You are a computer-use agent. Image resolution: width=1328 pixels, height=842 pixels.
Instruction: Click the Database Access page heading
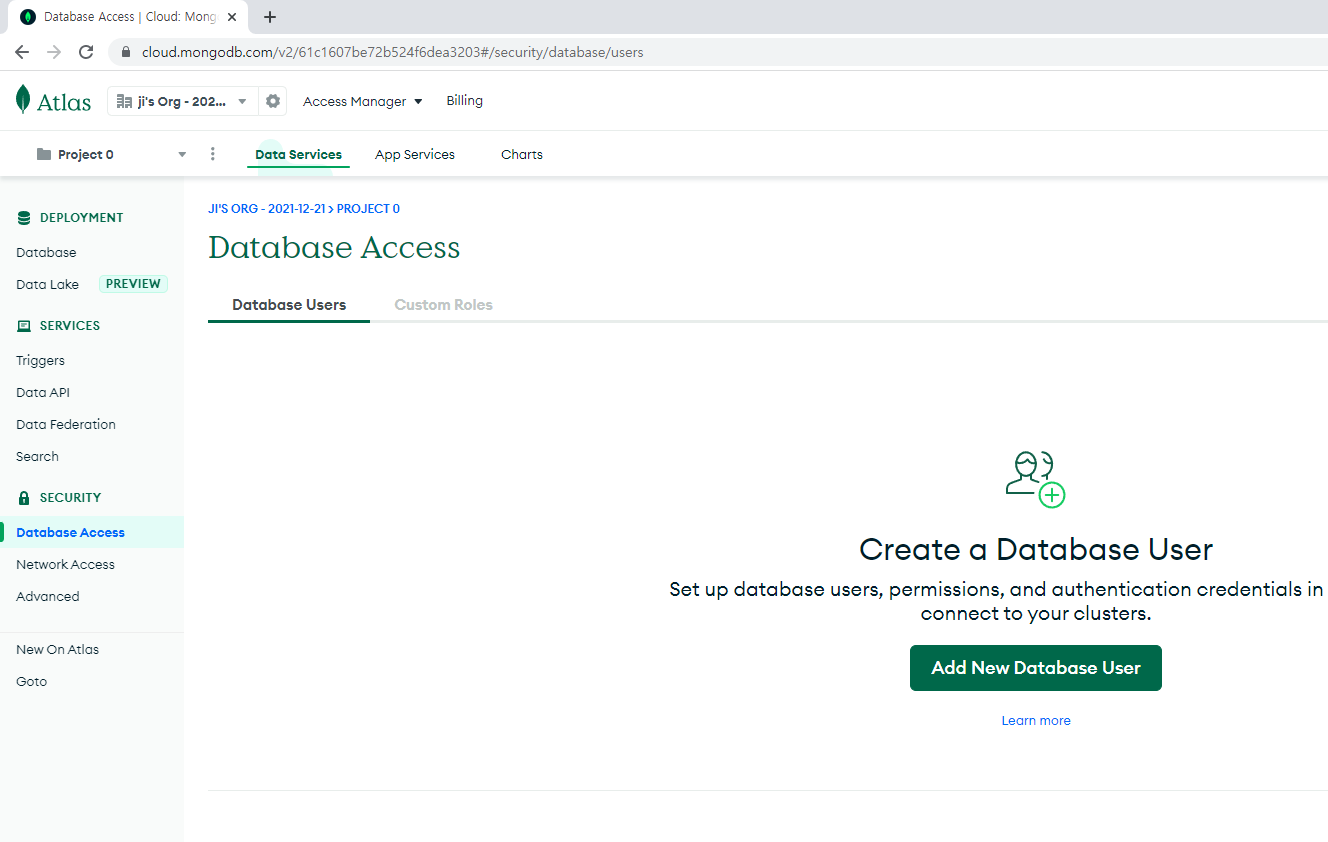pos(334,248)
